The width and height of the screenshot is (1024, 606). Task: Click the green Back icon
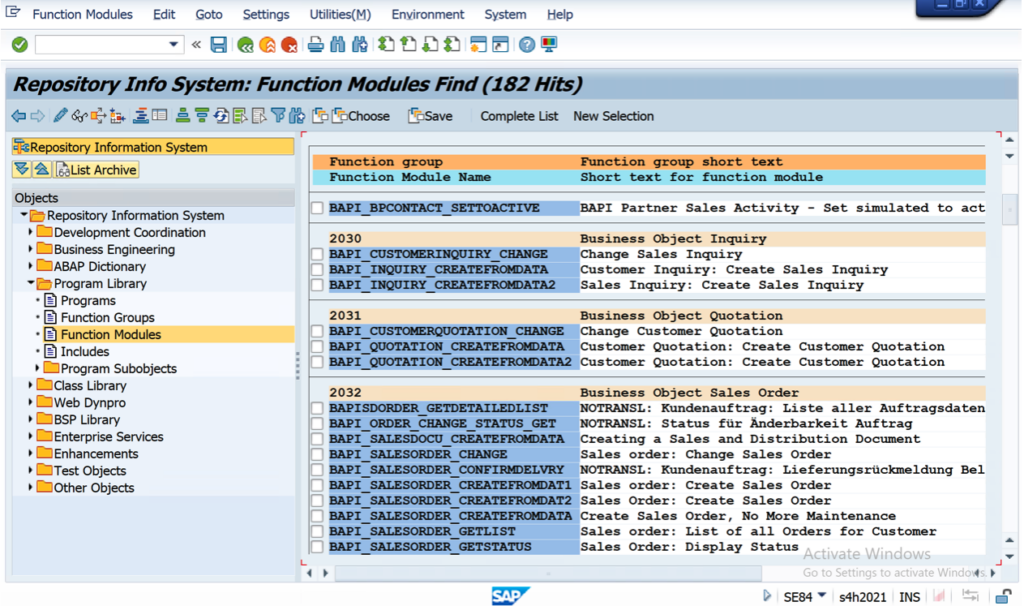[246, 44]
